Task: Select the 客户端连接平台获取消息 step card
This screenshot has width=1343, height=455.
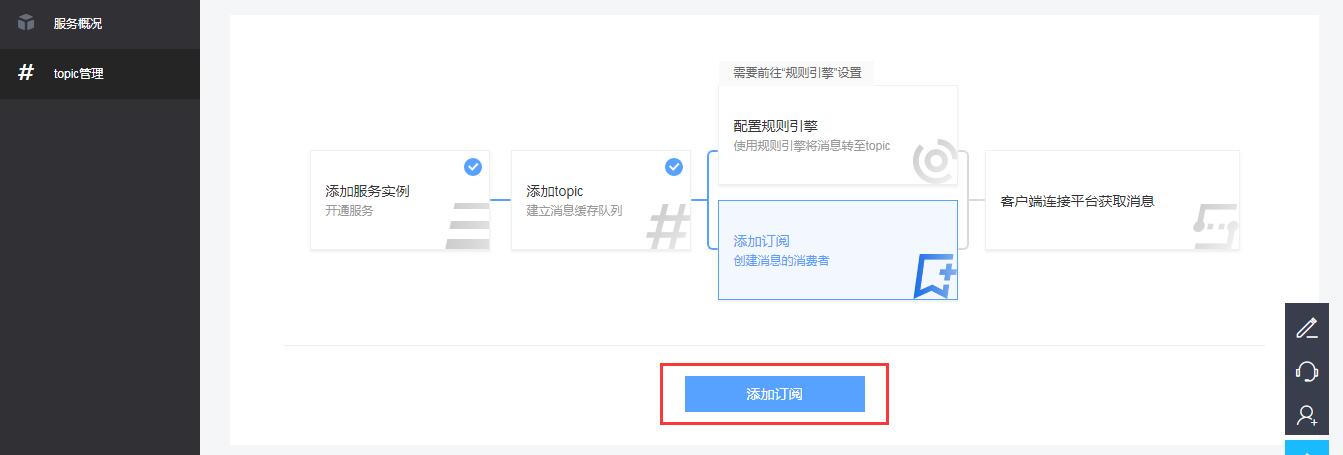Action: point(1112,200)
